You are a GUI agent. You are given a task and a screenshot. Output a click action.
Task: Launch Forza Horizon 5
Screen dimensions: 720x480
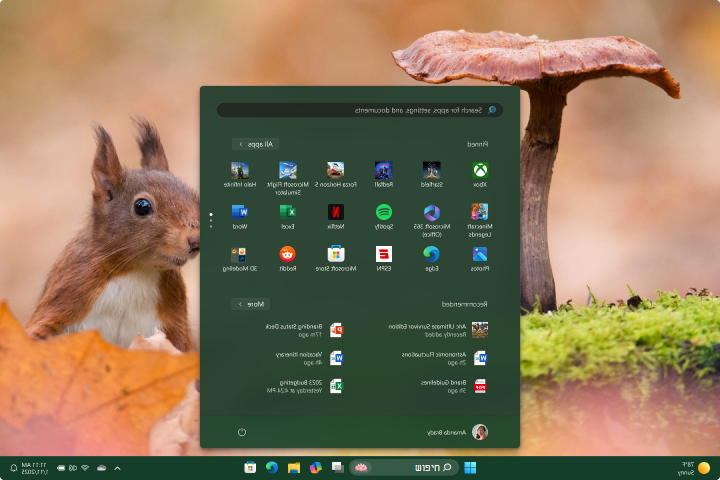[x=336, y=175]
